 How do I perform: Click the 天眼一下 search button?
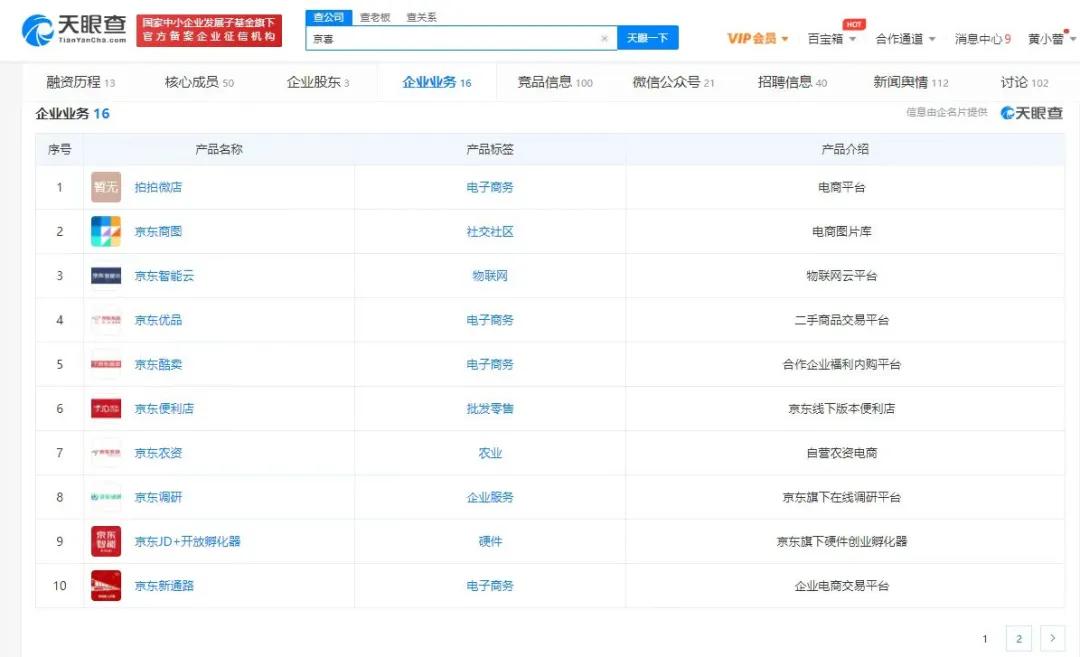click(x=647, y=38)
